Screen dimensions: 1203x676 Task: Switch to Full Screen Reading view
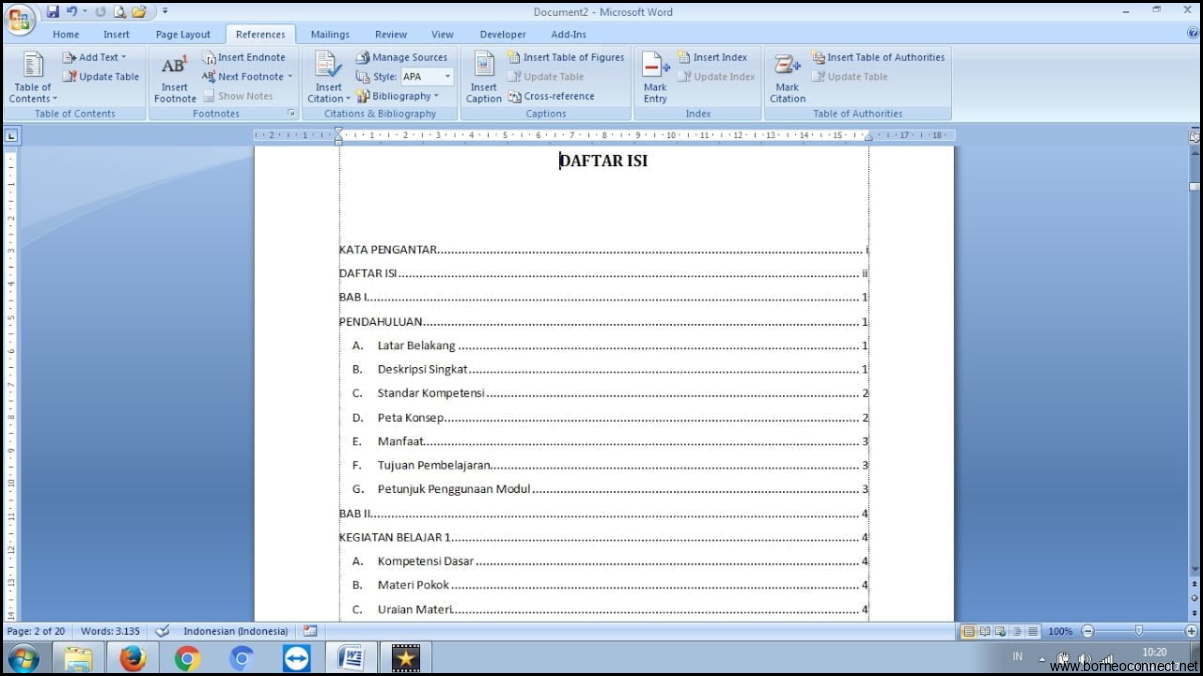(x=984, y=632)
